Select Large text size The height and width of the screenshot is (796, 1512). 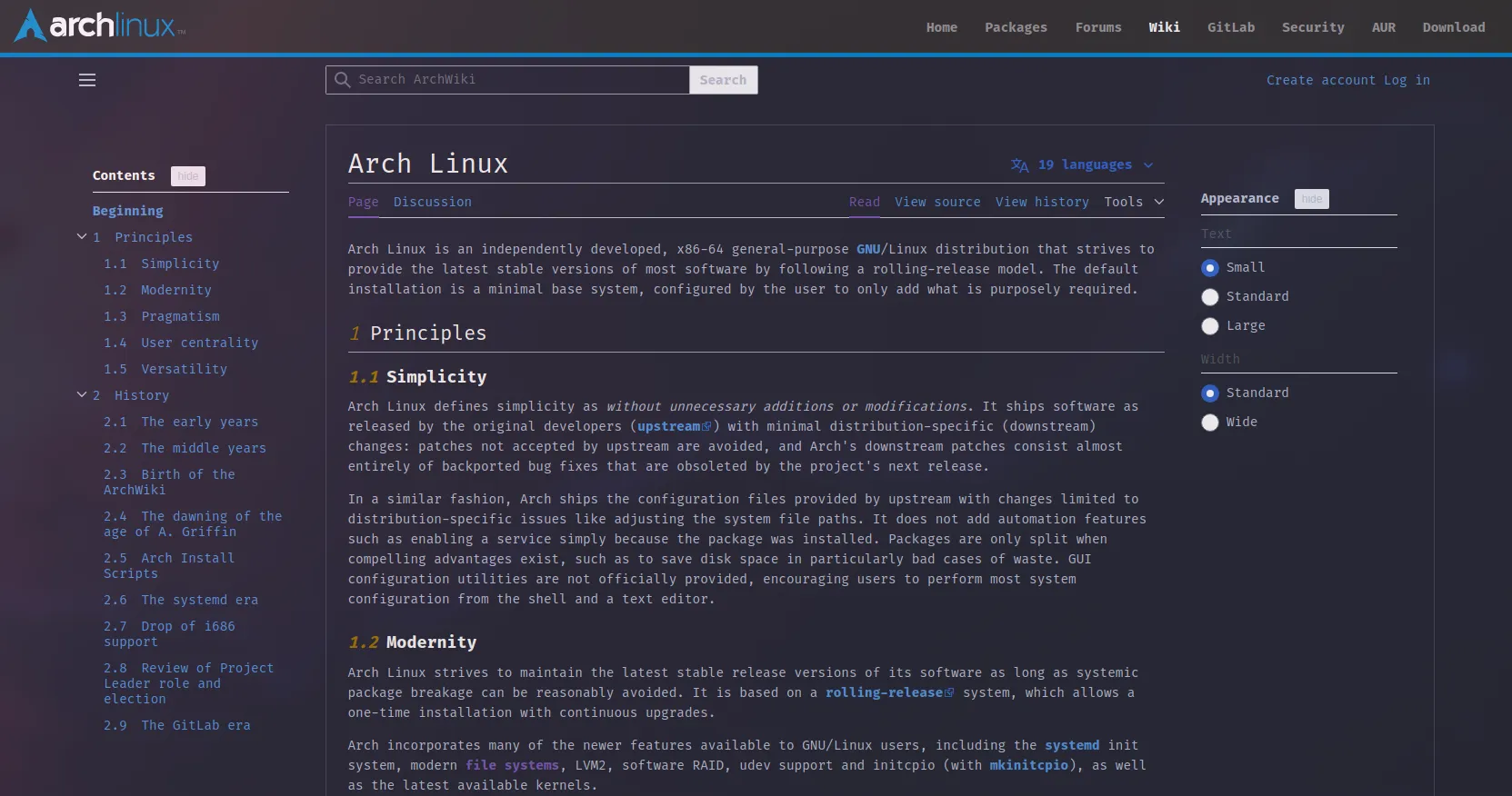click(x=1210, y=326)
